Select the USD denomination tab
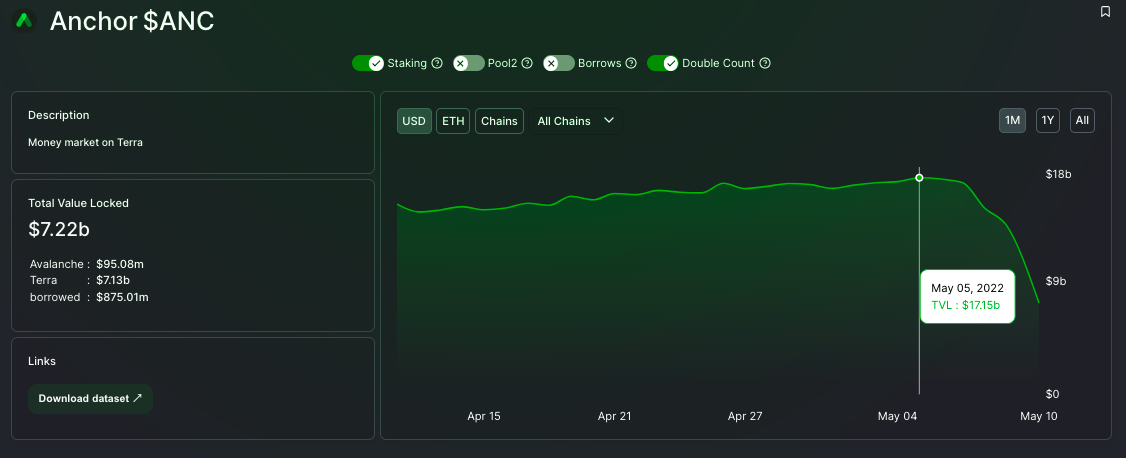The height and width of the screenshot is (458, 1126). pos(414,121)
